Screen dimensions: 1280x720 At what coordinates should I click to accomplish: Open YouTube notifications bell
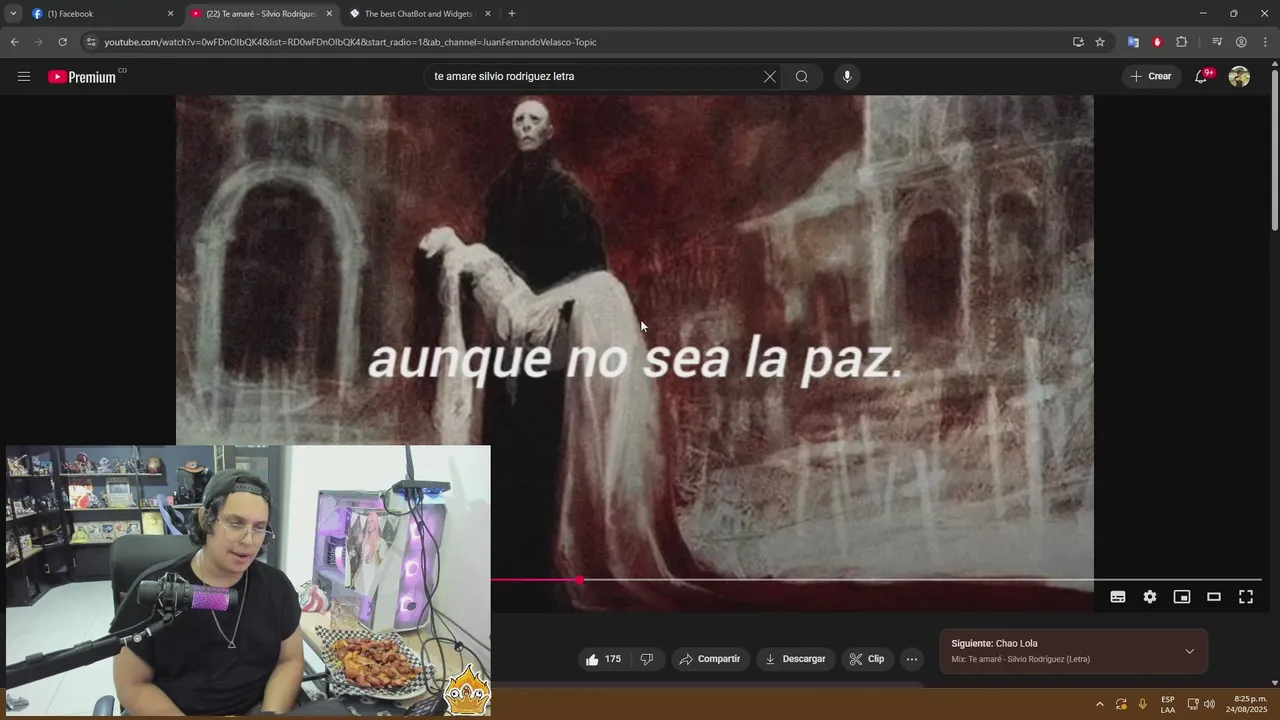click(x=1201, y=76)
